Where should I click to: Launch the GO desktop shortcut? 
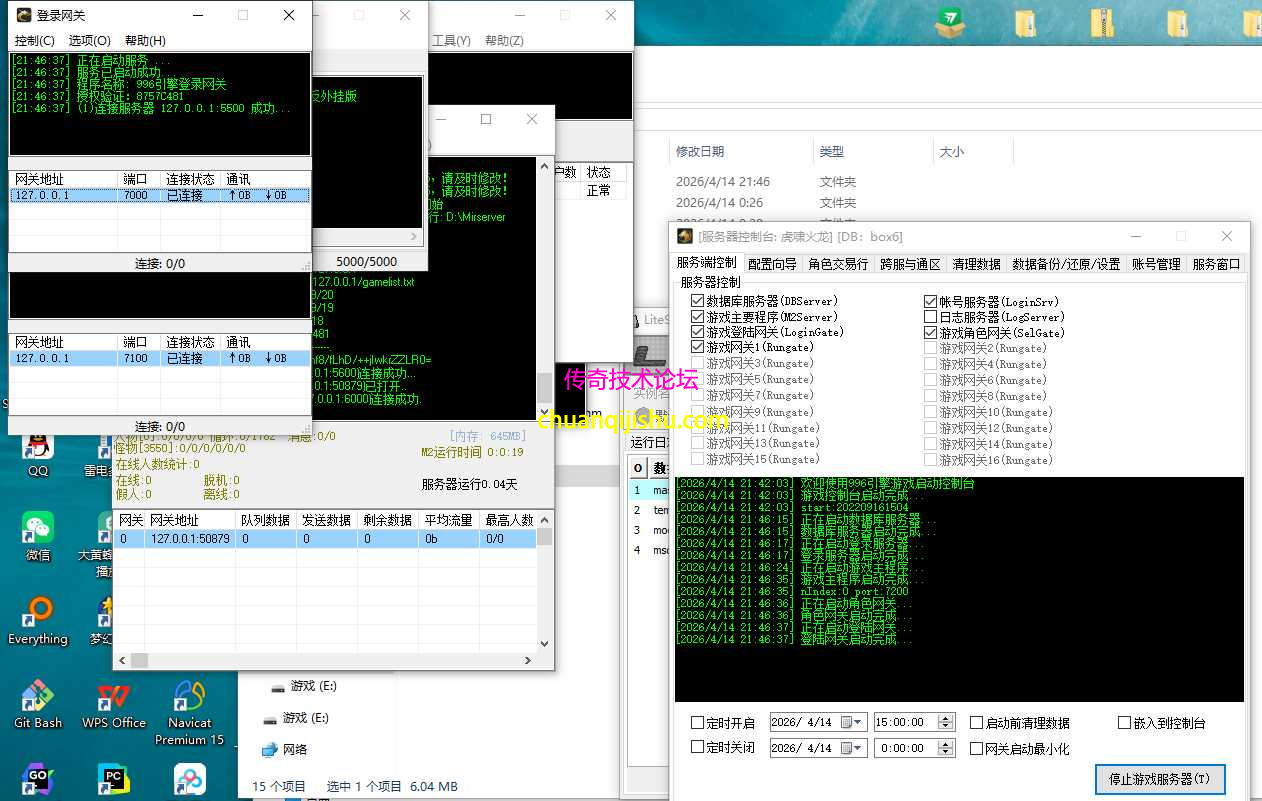tap(36, 779)
